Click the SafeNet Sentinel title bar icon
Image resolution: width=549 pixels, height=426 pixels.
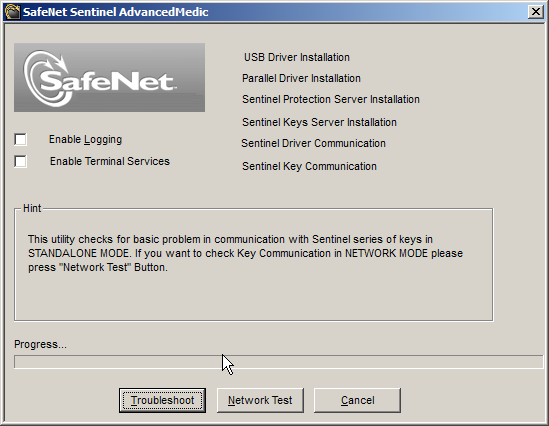(13, 12)
